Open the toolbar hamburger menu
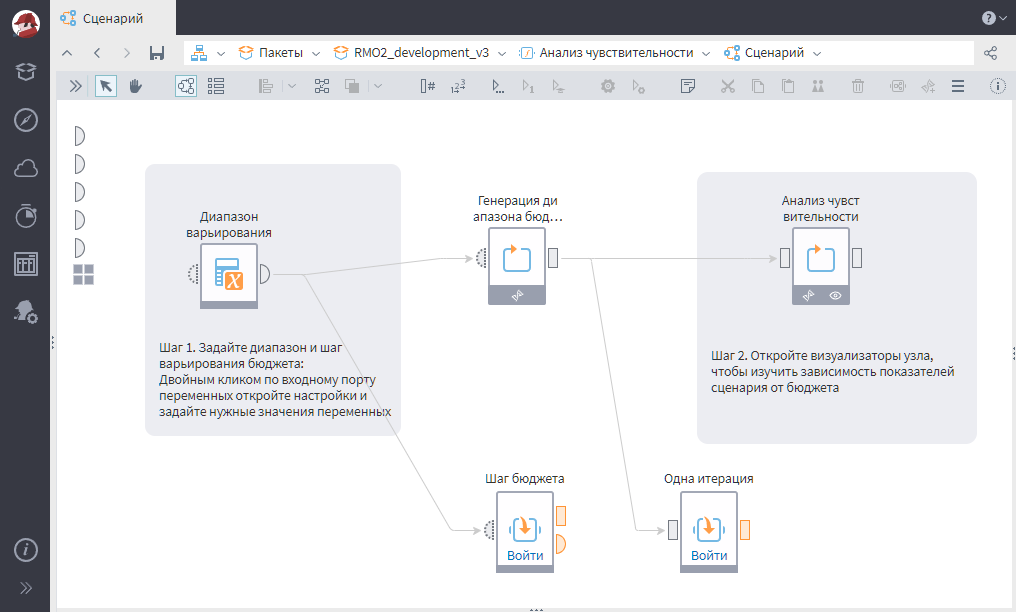 [958, 86]
